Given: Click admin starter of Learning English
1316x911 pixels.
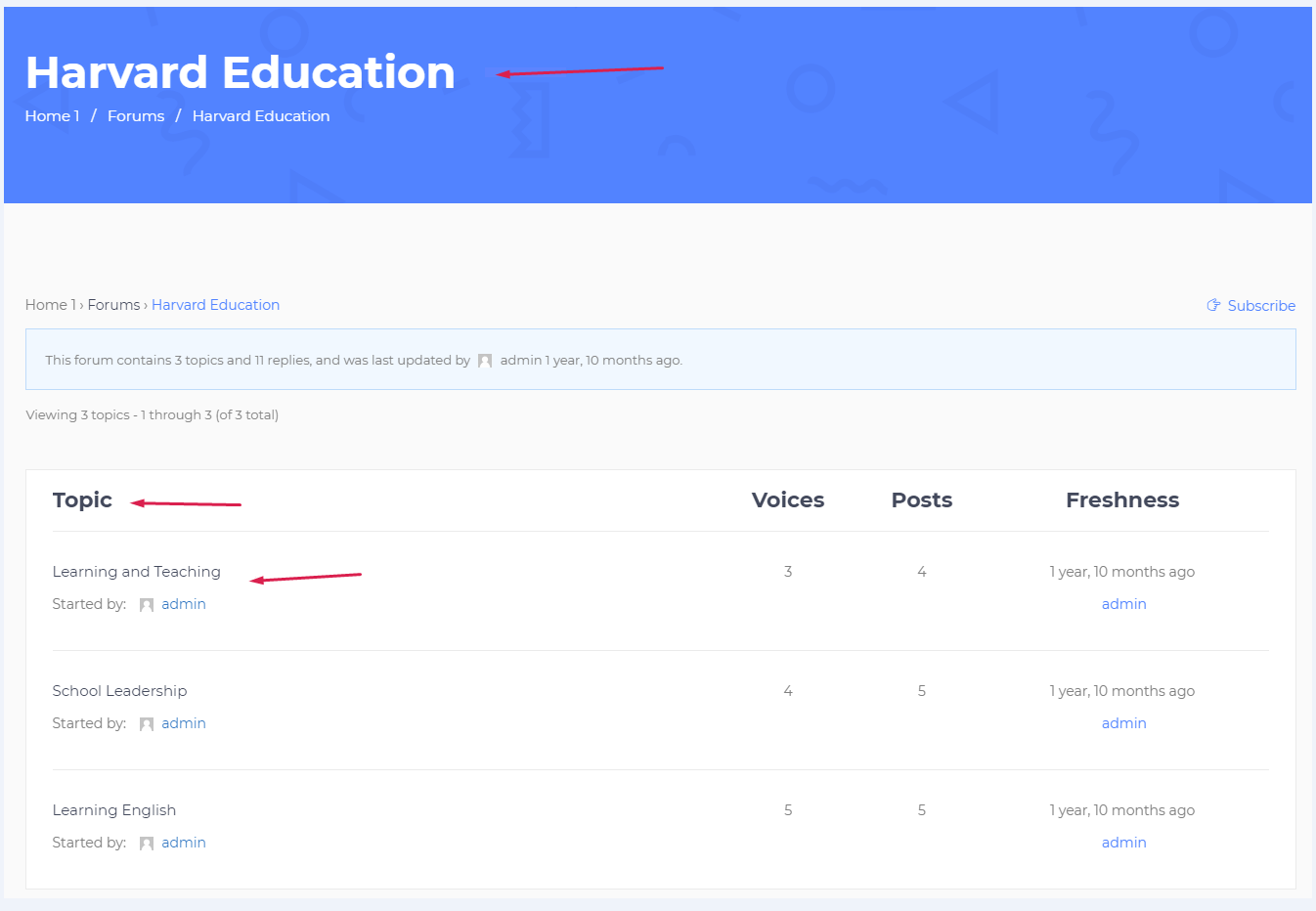Looking at the screenshot, I should (184, 843).
